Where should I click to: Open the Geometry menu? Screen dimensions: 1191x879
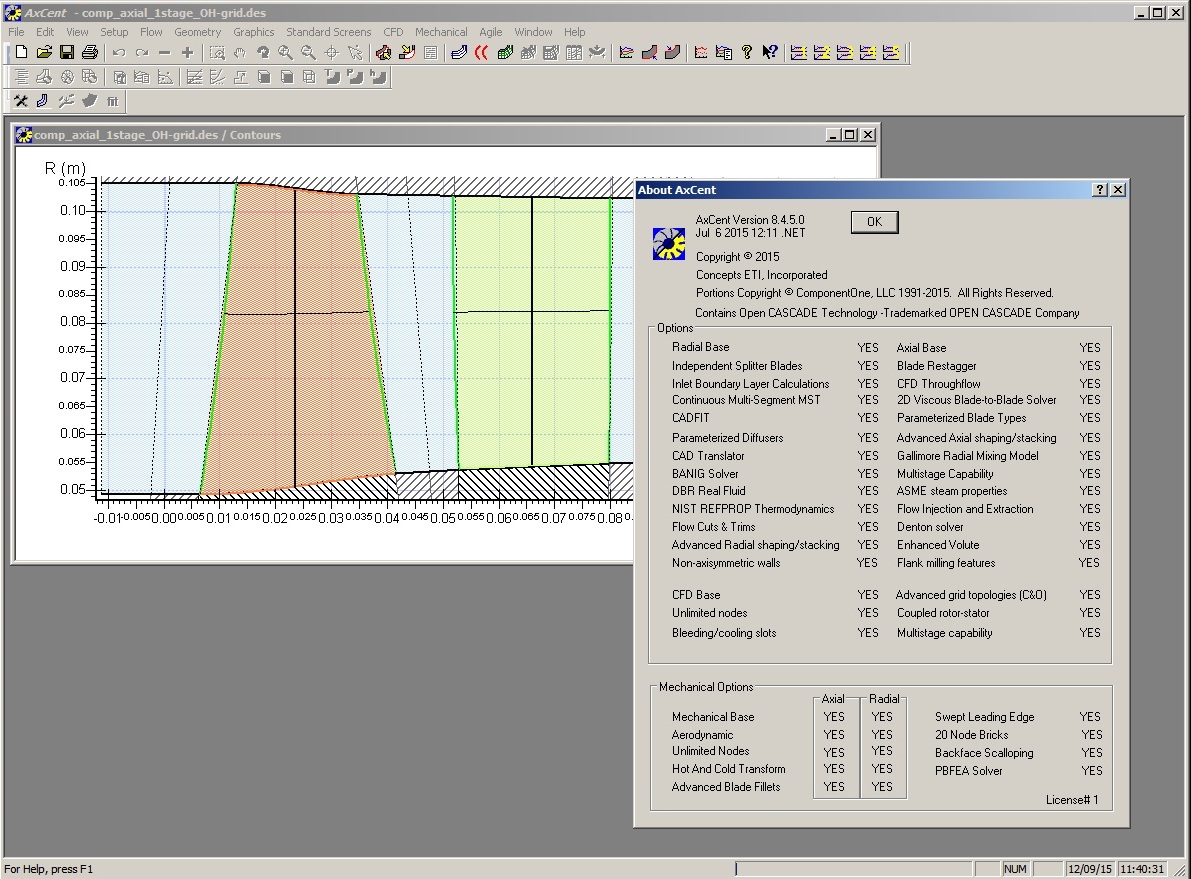click(x=197, y=32)
